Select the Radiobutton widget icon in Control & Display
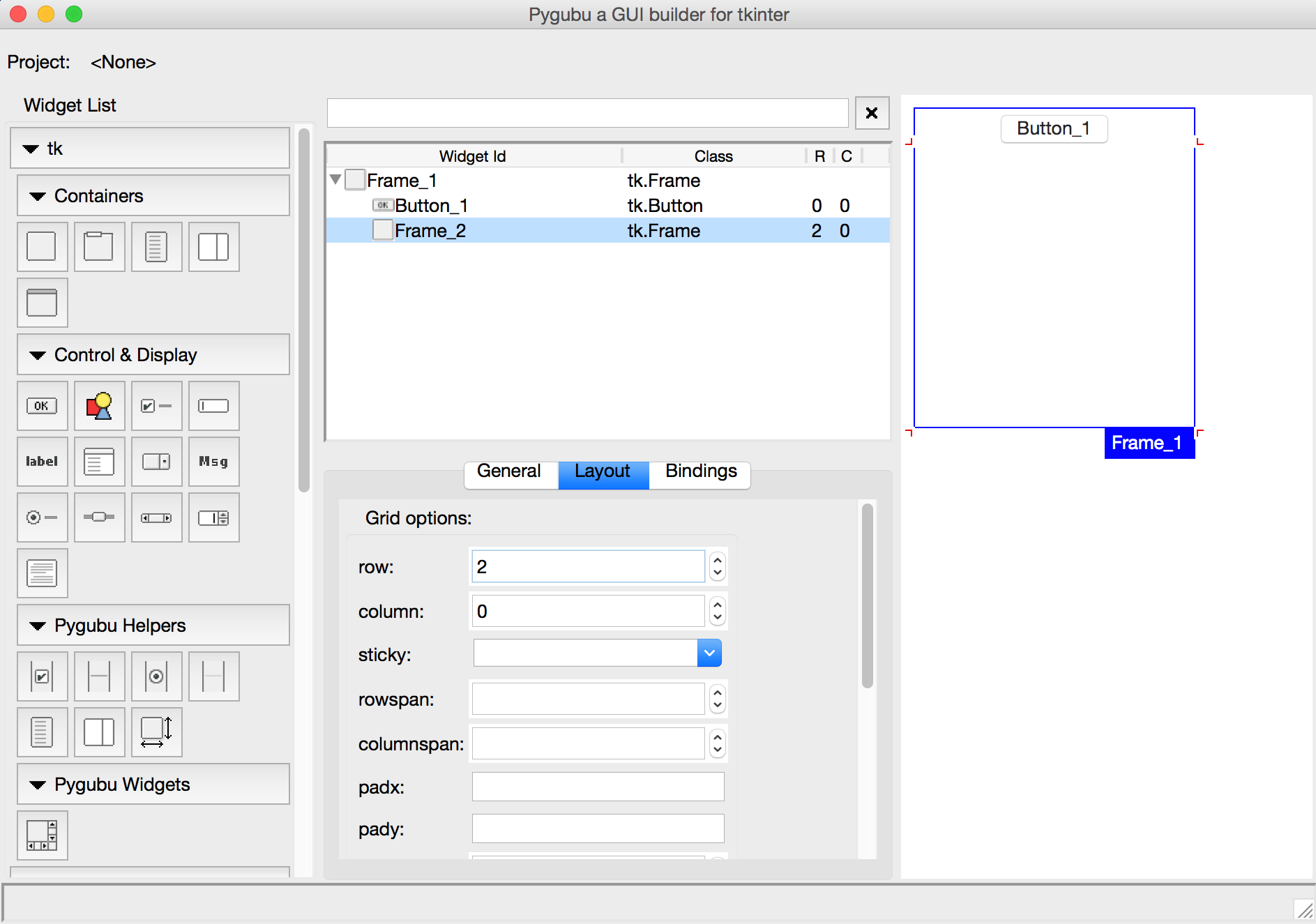The width and height of the screenshot is (1316, 924). [x=42, y=517]
